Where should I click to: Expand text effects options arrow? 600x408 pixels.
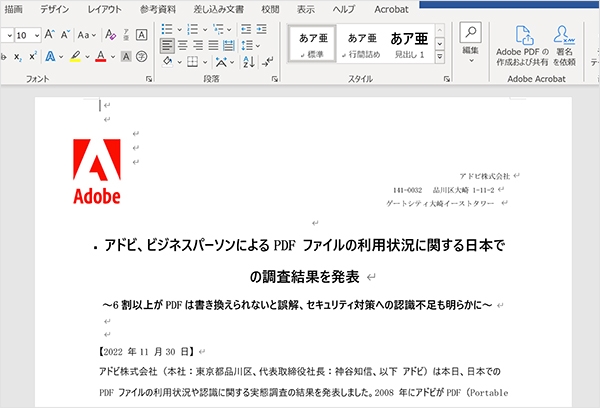(61, 57)
